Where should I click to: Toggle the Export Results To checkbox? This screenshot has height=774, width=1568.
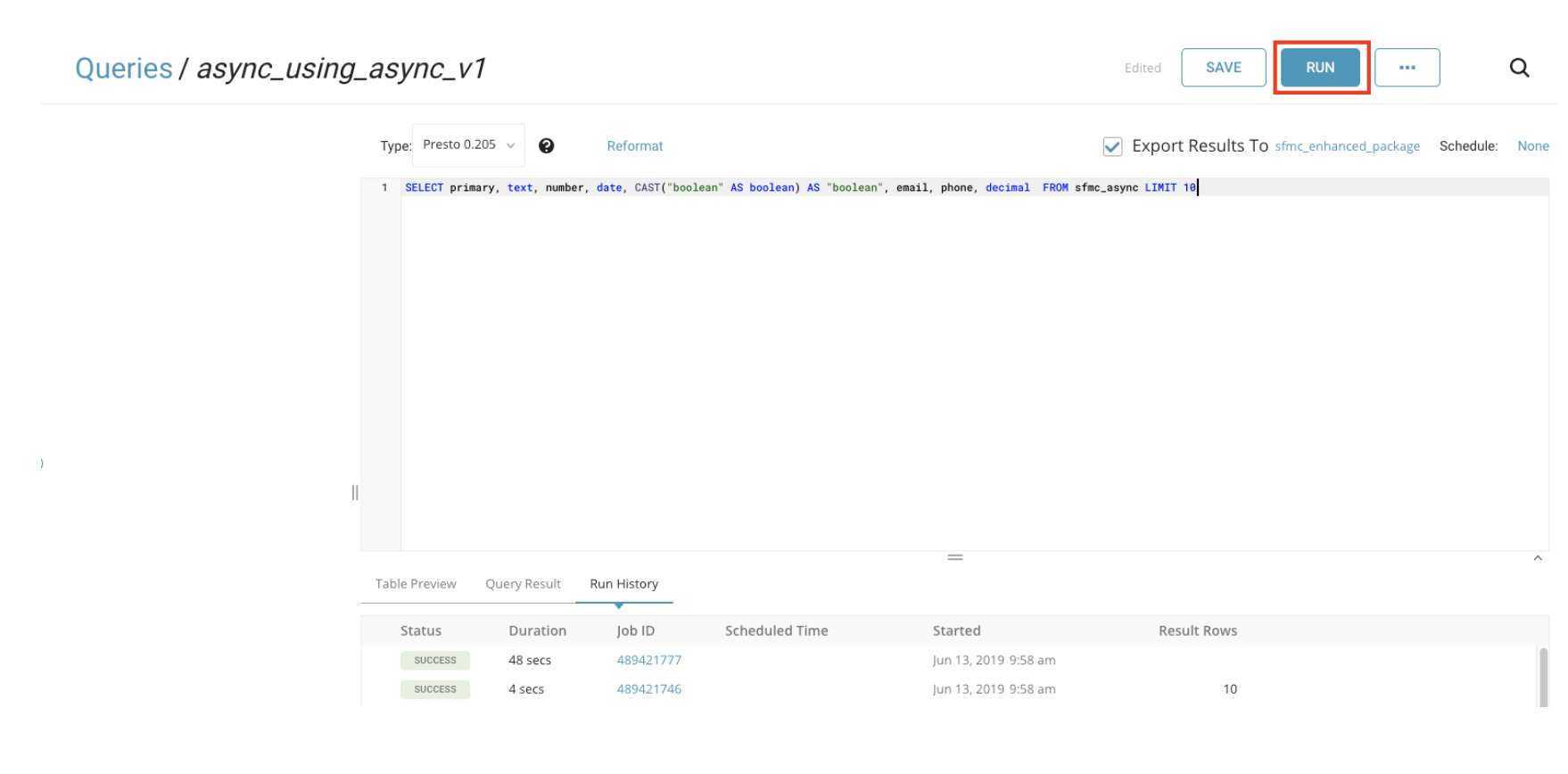point(1112,146)
